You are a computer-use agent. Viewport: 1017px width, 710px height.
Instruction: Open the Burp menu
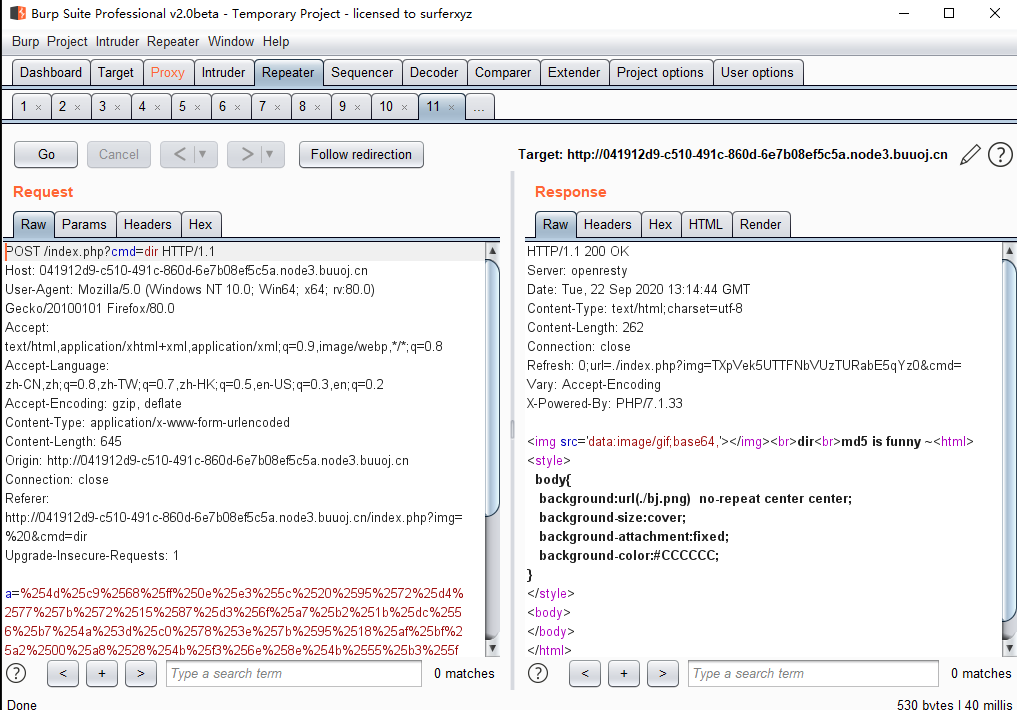click(x=25, y=41)
